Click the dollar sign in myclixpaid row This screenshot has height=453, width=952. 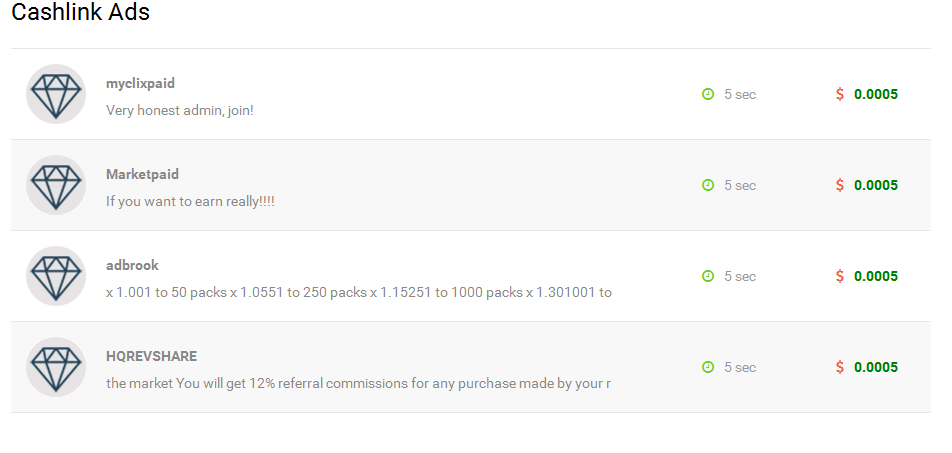point(840,94)
